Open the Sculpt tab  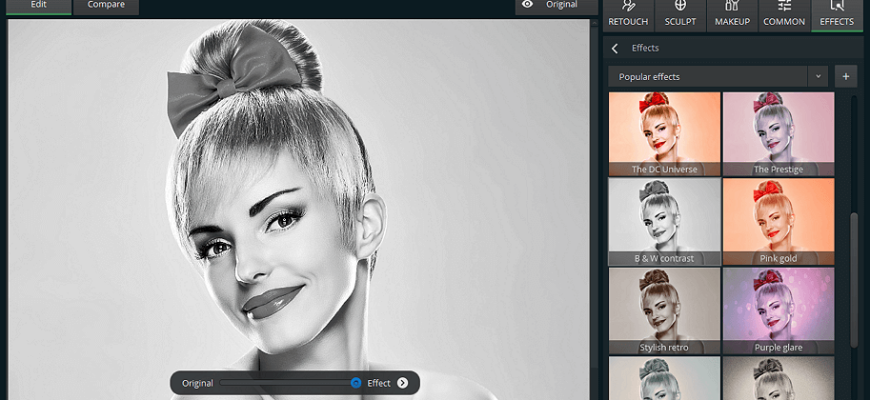click(x=680, y=15)
